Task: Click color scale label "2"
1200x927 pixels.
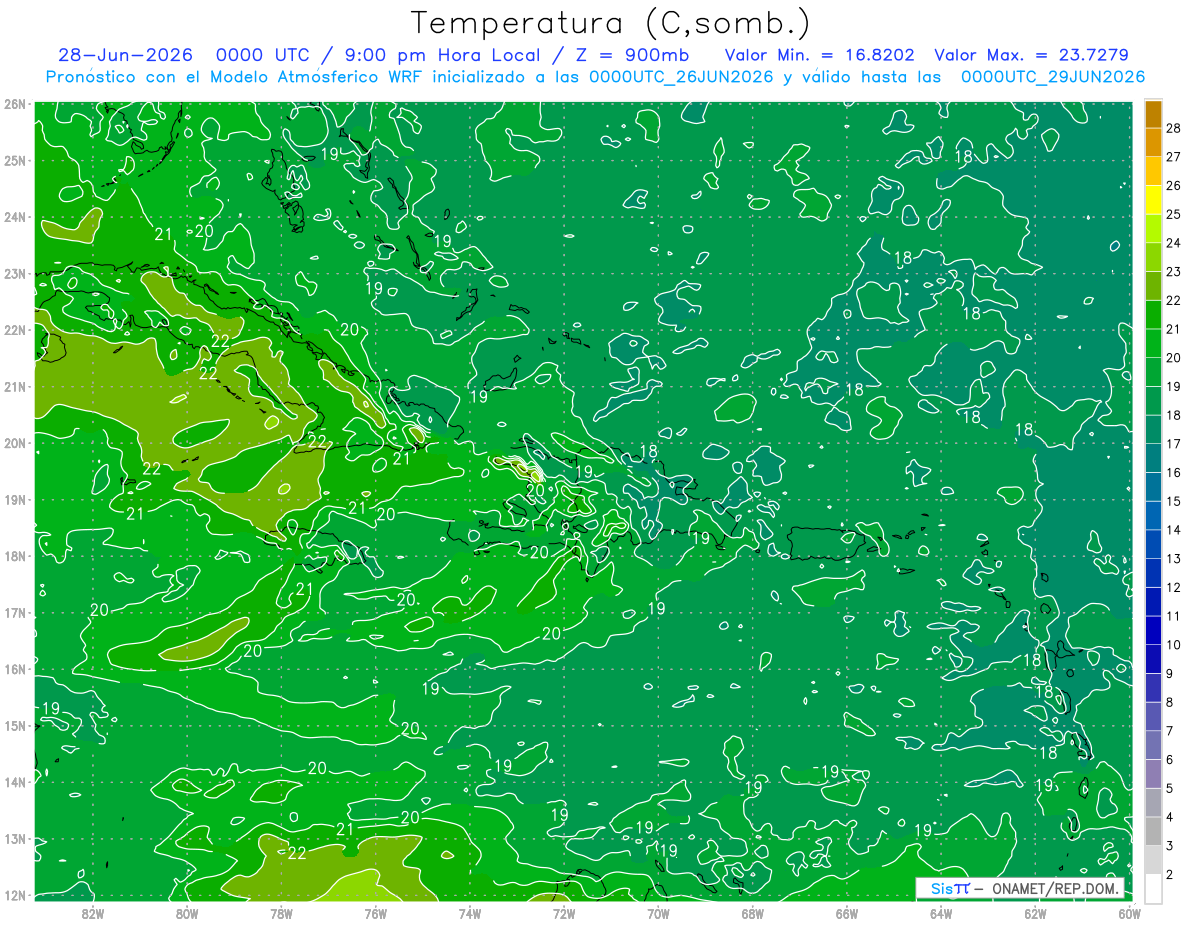Action: [1170, 874]
